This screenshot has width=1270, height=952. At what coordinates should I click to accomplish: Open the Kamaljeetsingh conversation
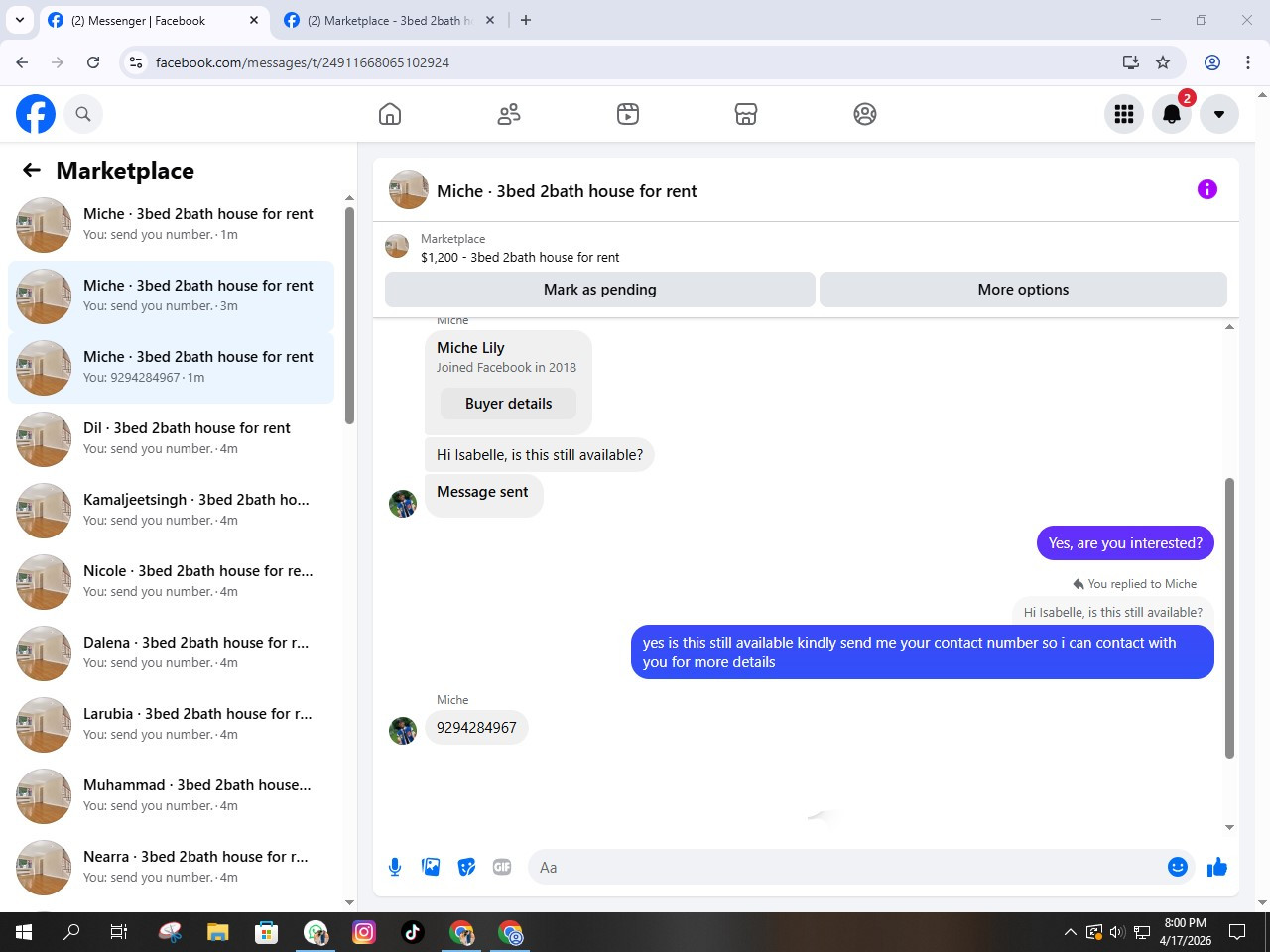171,511
